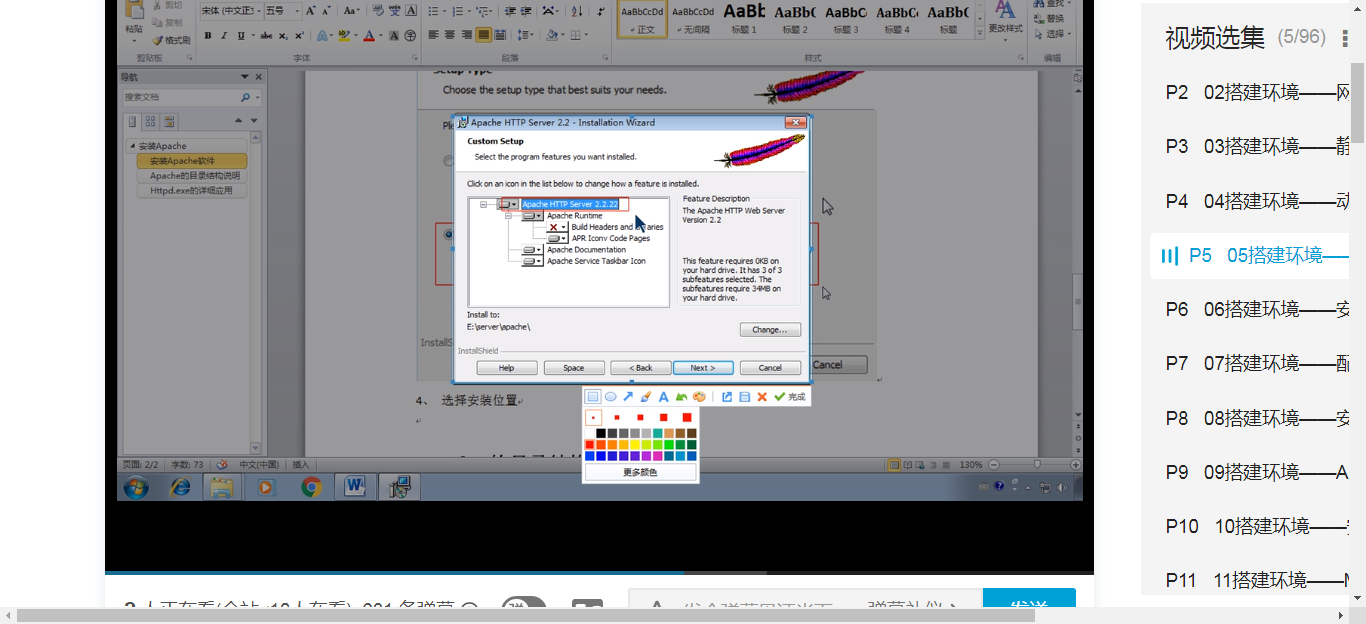Click the text highlight color icon
The image size is (1366, 624).
344,36
